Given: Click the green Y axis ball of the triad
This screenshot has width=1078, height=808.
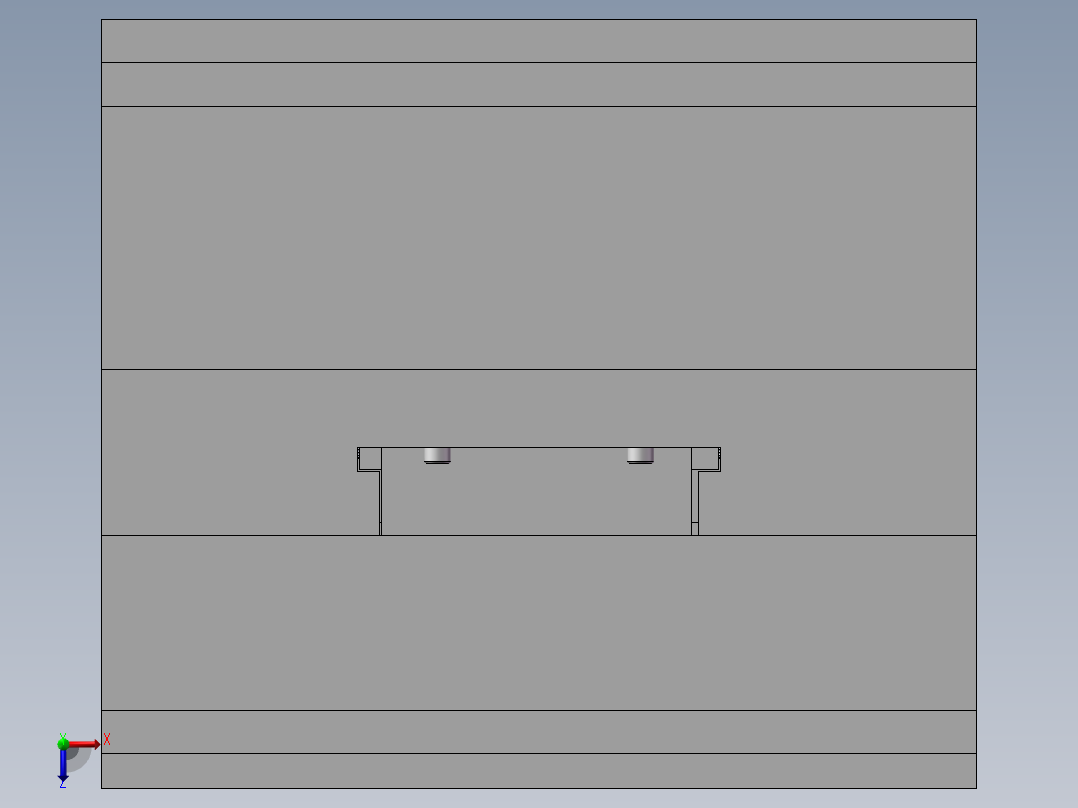Looking at the screenshot, I should click(x=63, y=743).
